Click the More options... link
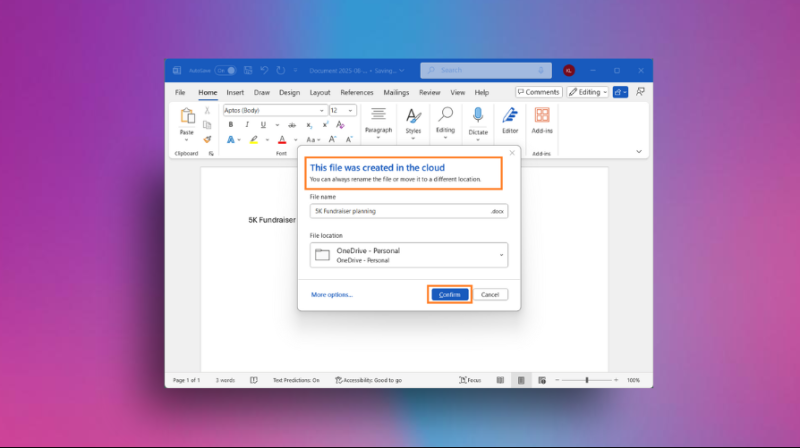Viewport: 800px width, 448px height. pos(332,295)
